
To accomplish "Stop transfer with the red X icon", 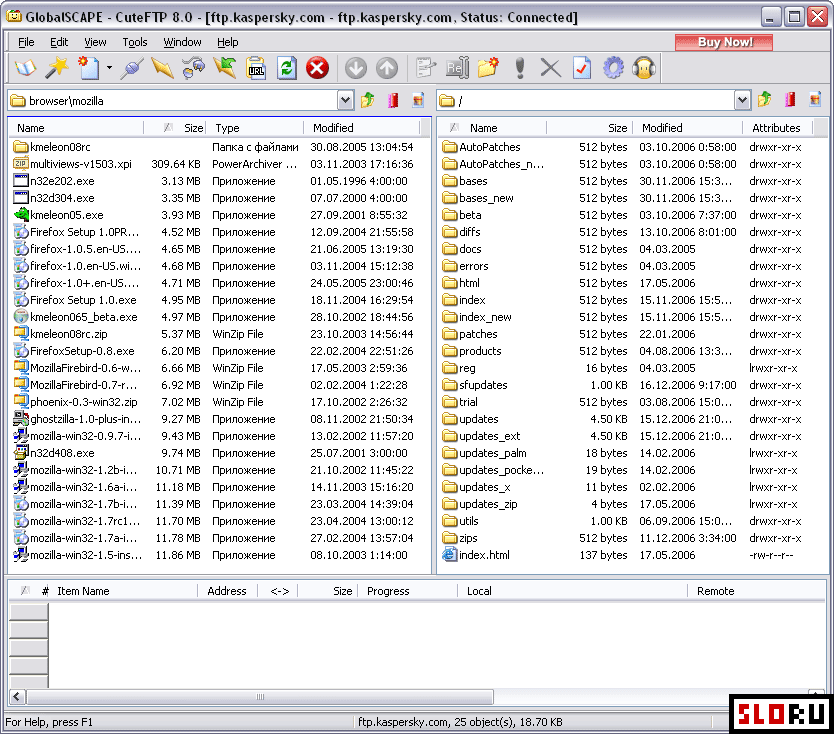I will click(318, 68).
